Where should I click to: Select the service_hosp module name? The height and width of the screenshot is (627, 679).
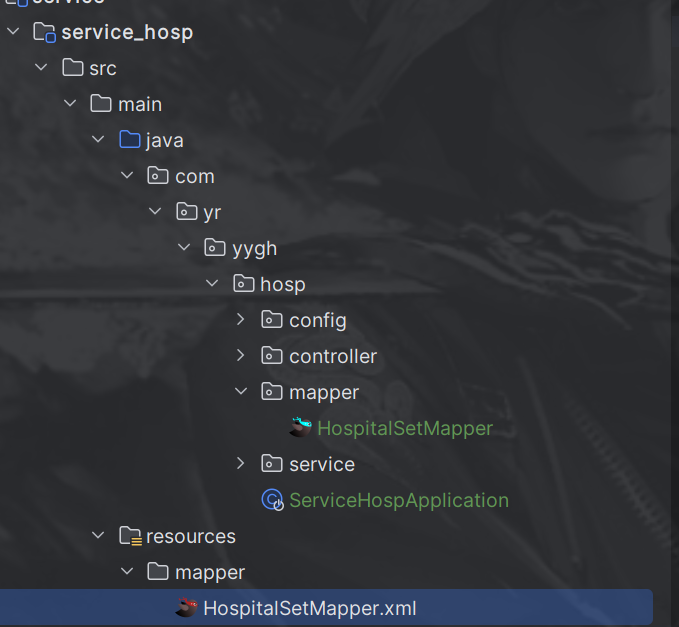tap(127, 32)
